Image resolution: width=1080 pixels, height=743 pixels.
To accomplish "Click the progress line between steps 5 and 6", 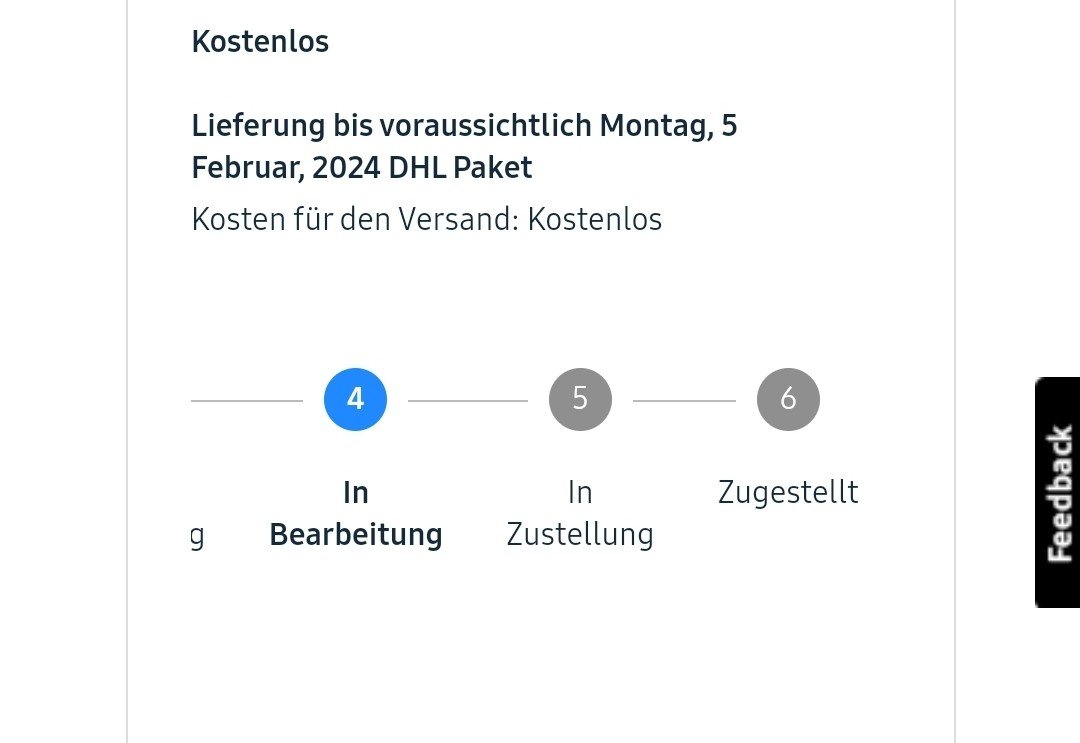I will (x=684, y=401).
